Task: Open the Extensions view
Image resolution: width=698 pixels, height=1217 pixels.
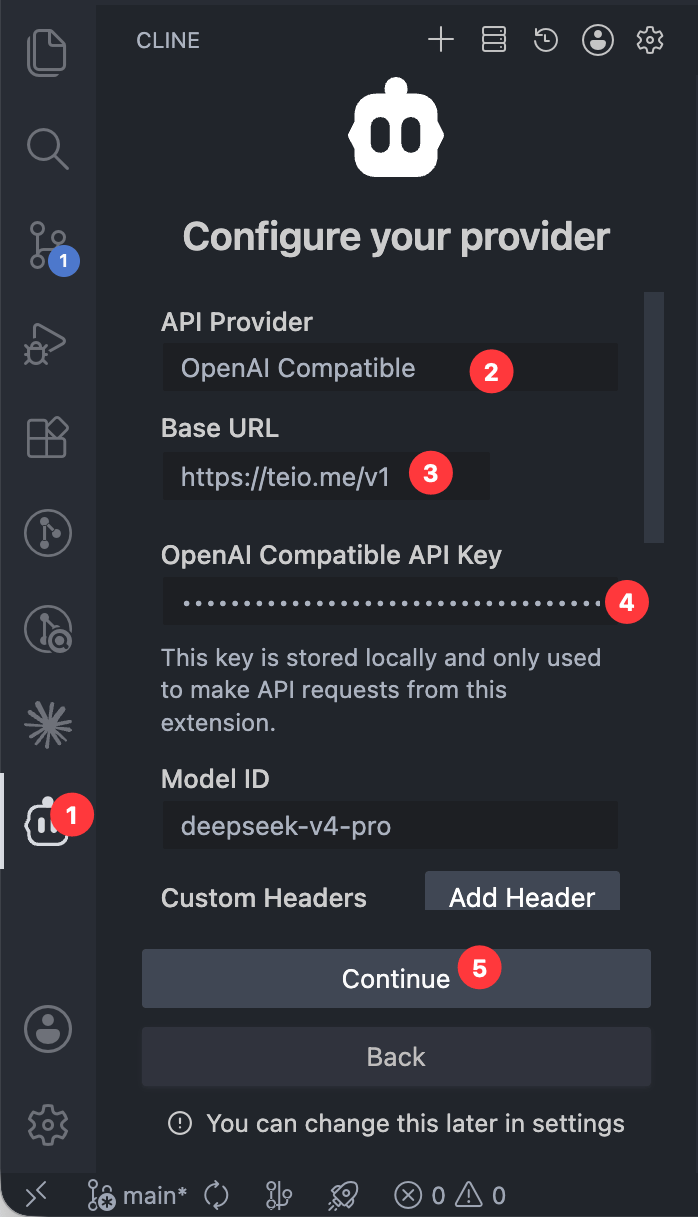Action: click(47, 438)
